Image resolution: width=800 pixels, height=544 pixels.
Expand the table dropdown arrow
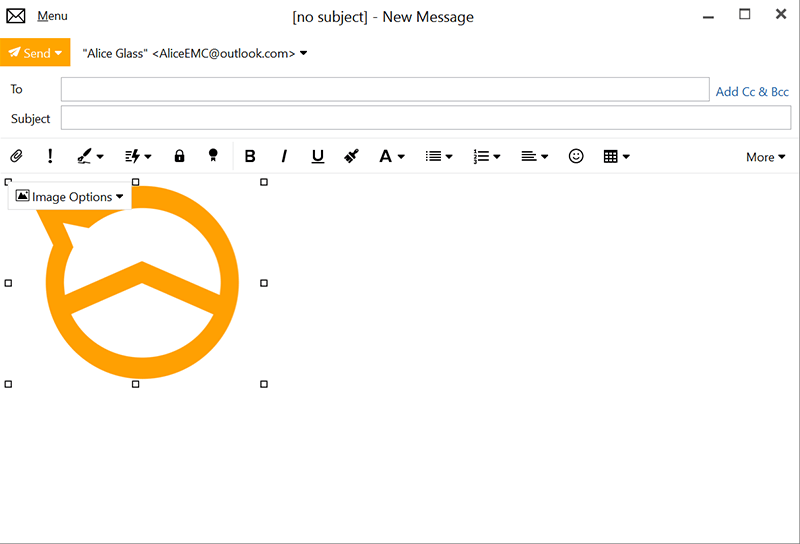(x=626, y=157)
